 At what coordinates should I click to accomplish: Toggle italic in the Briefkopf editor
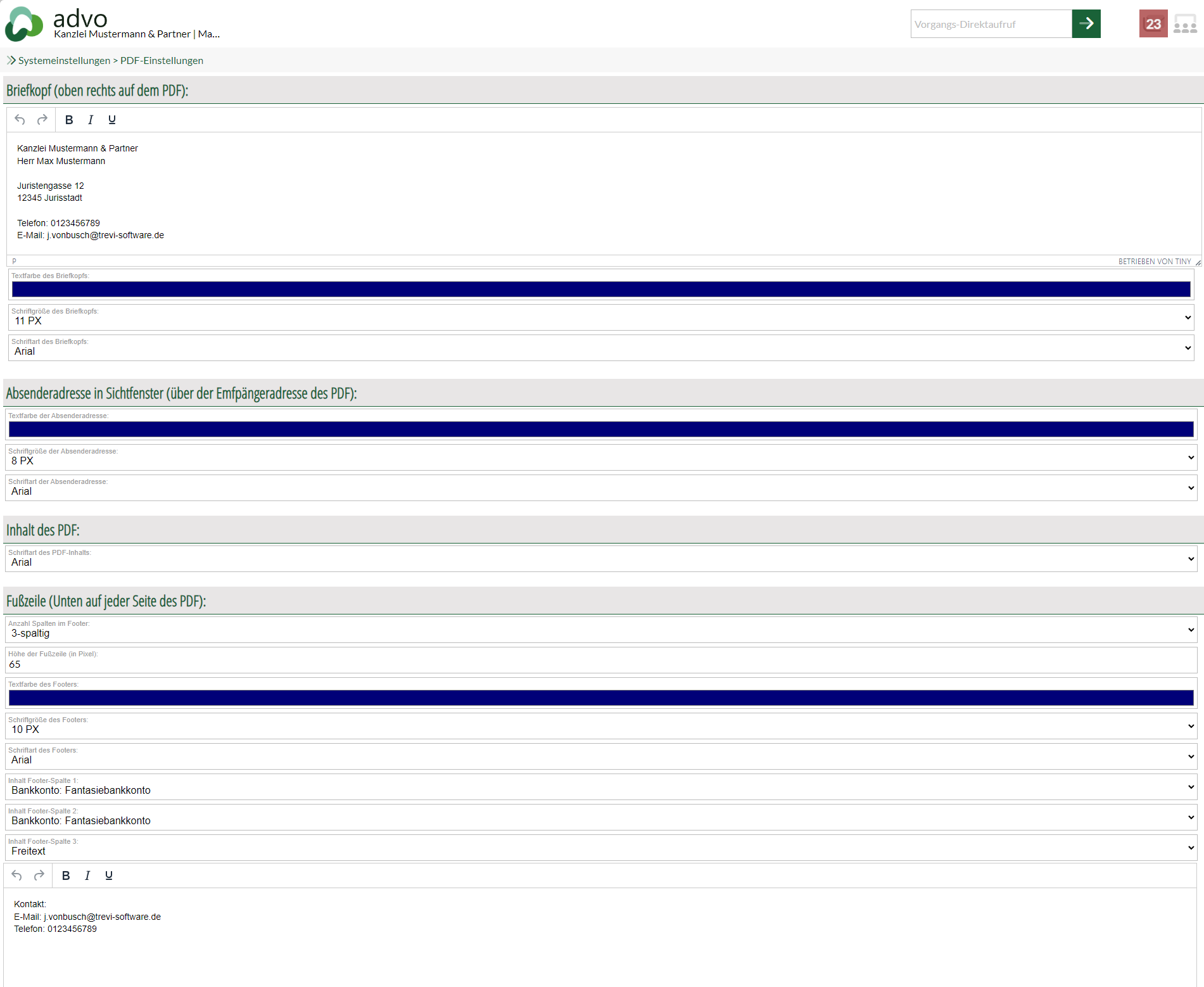tap(91, 120)
